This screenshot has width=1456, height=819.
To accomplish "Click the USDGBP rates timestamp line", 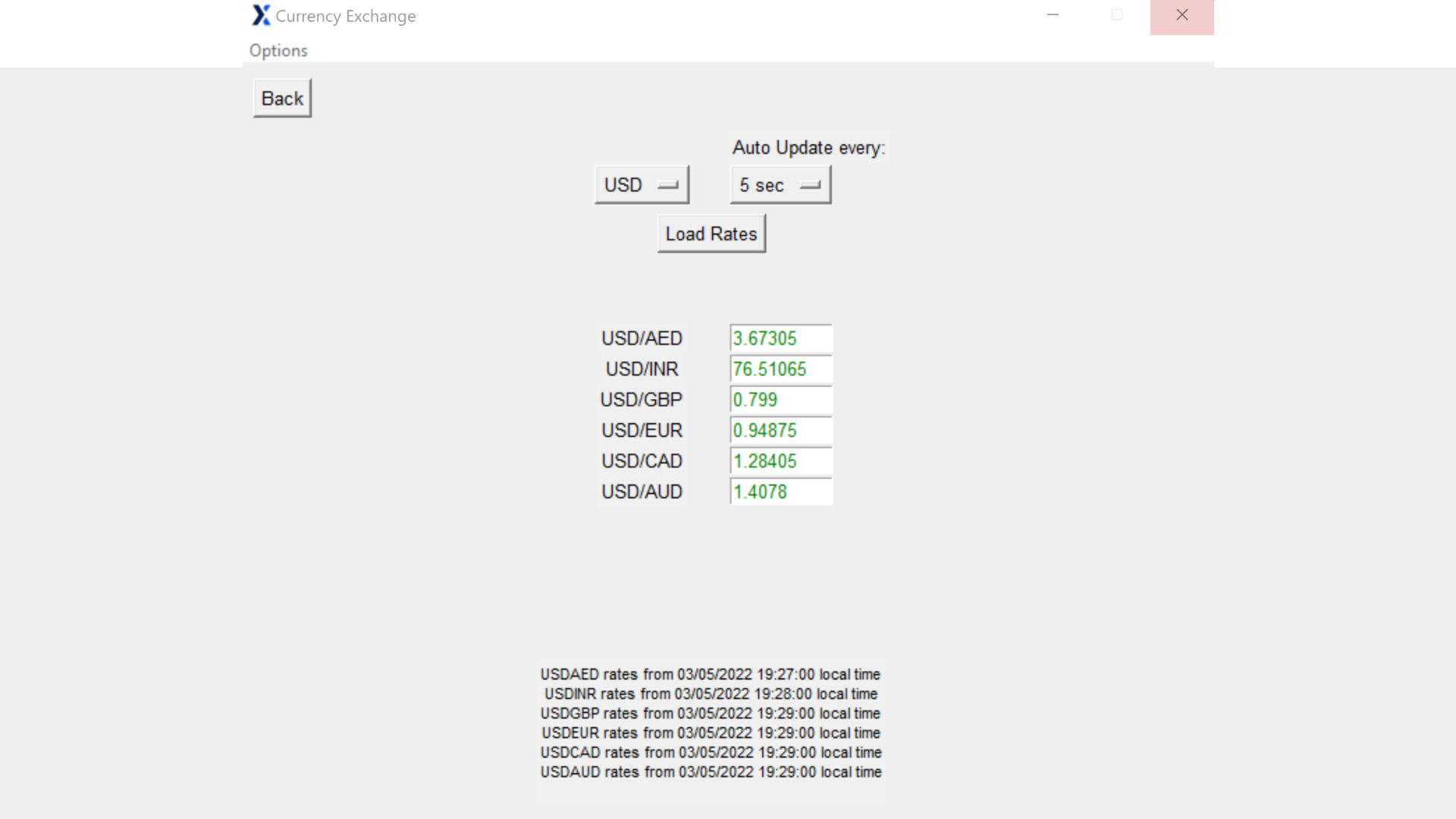I will coord(711,714).
